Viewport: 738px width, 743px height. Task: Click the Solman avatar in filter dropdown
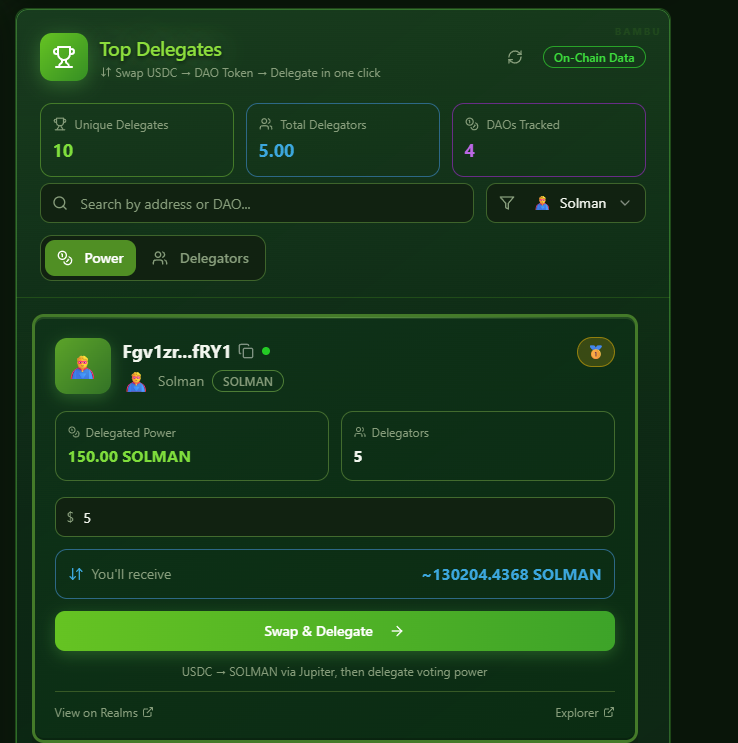click(542, 203)
